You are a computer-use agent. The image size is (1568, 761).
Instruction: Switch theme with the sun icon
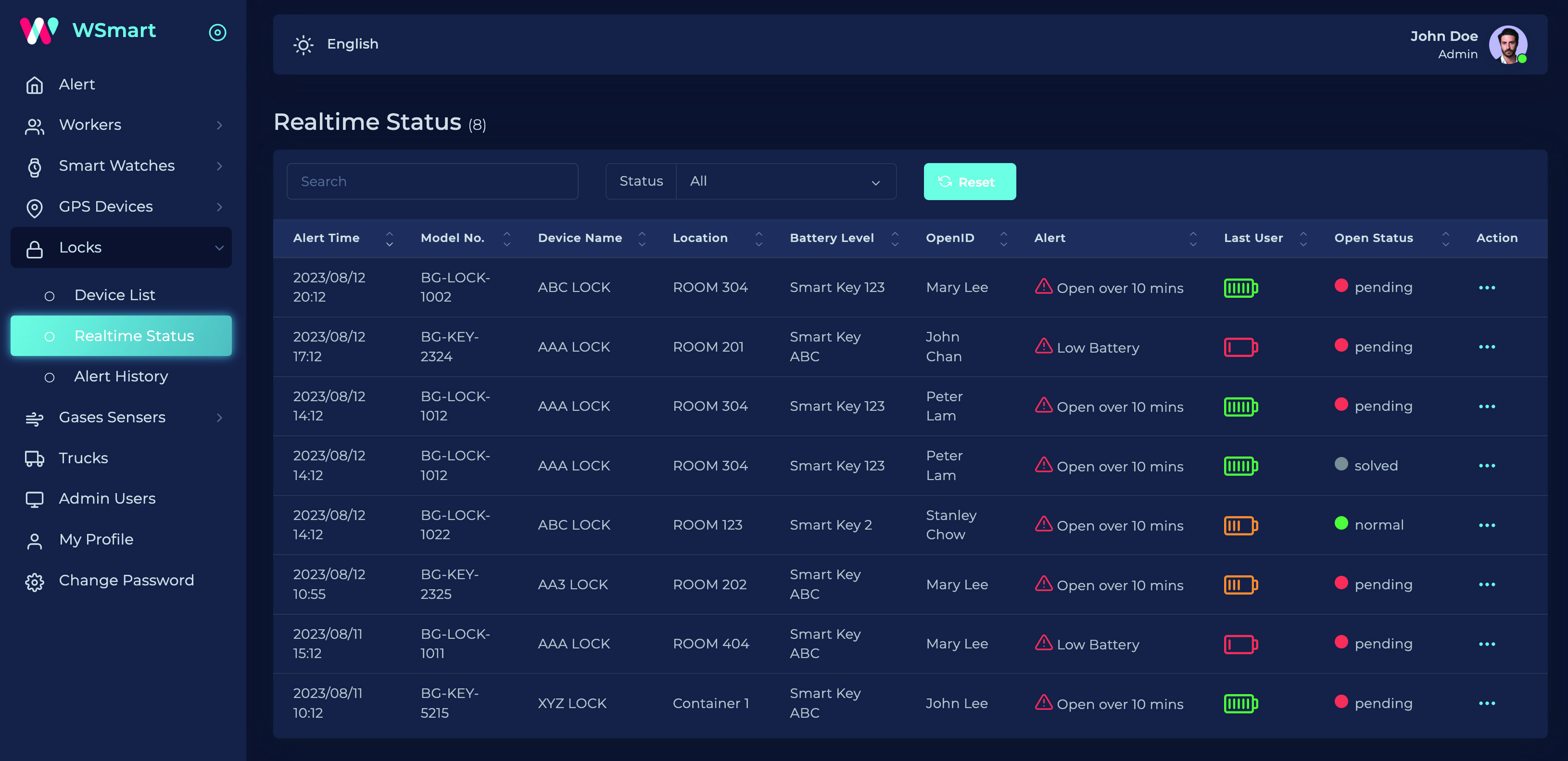303,44
